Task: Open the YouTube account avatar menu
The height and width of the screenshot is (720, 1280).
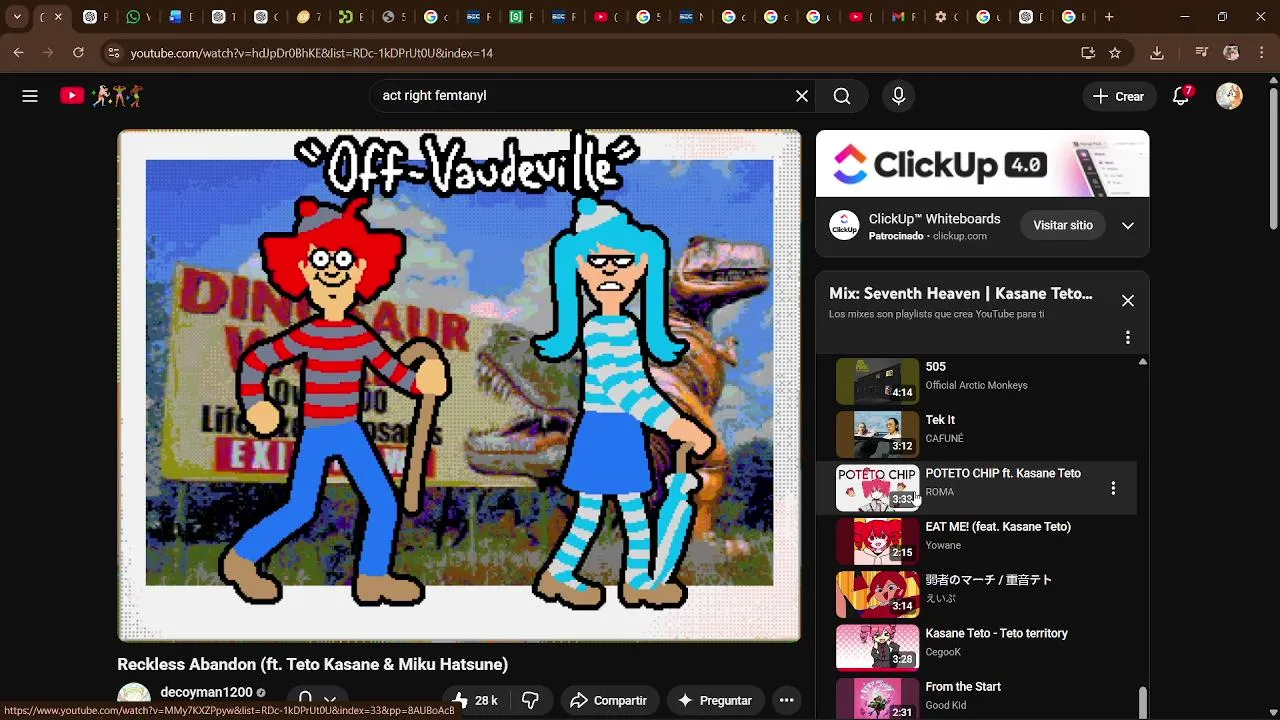Action: point(1229,96)
